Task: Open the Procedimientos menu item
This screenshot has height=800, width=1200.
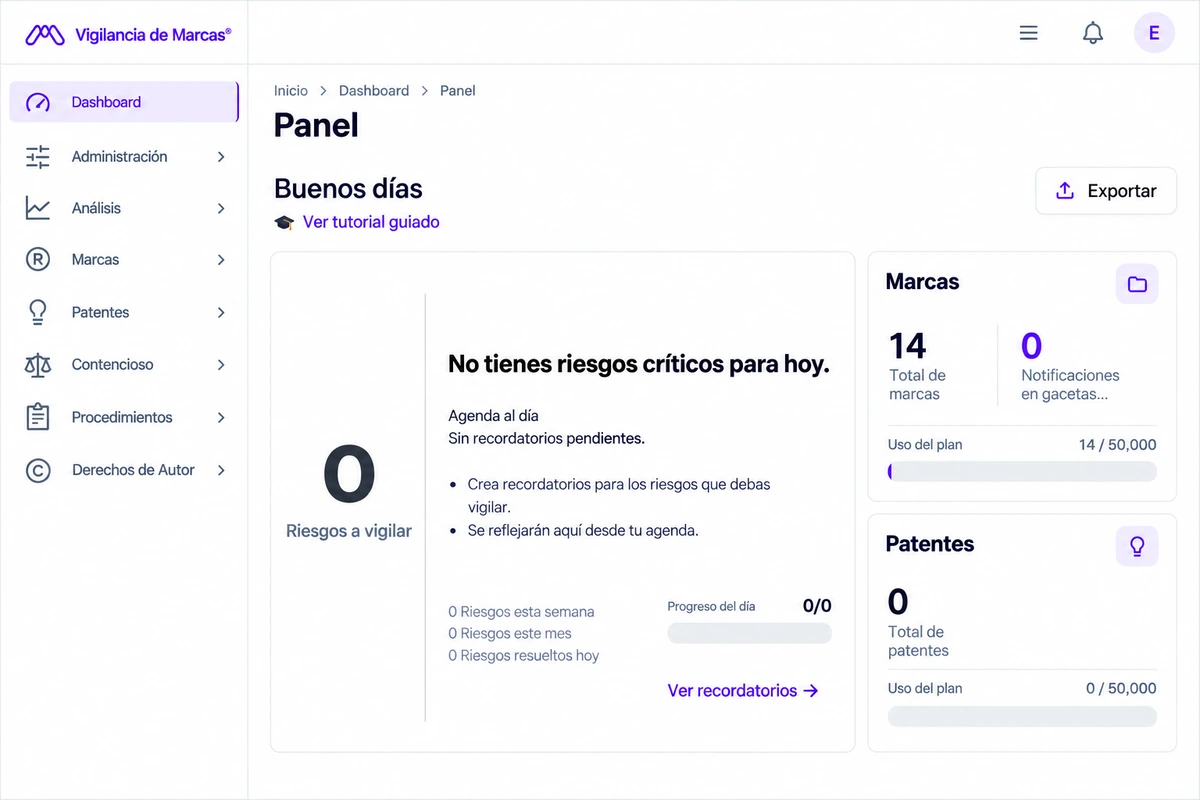Action: 124,417
